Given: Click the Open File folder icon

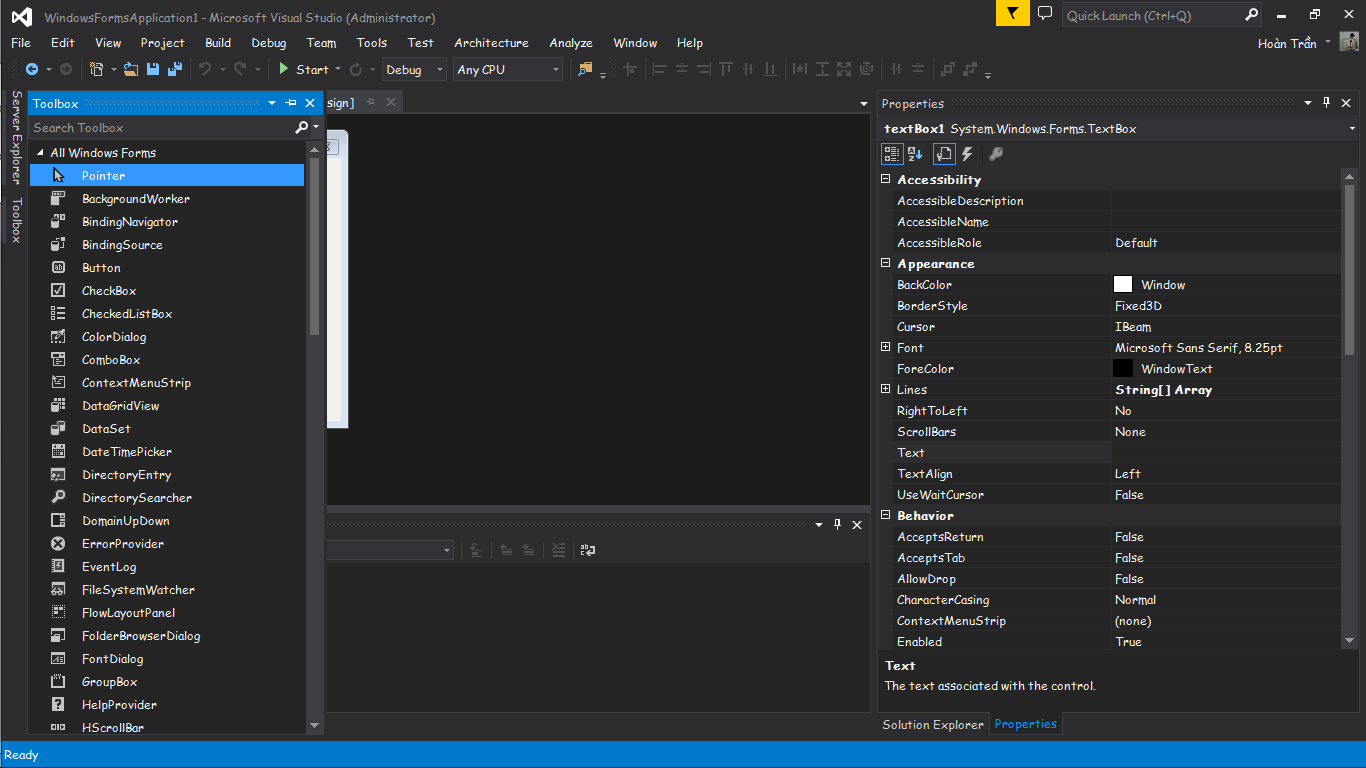Looking at the screenshot, I should (131, 69).
